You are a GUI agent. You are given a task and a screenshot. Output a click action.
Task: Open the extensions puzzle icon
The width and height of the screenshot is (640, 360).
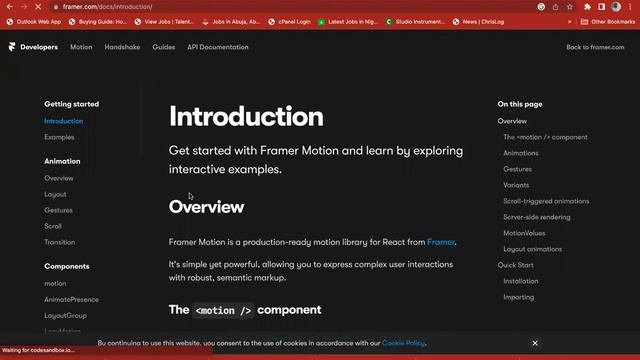587,7
